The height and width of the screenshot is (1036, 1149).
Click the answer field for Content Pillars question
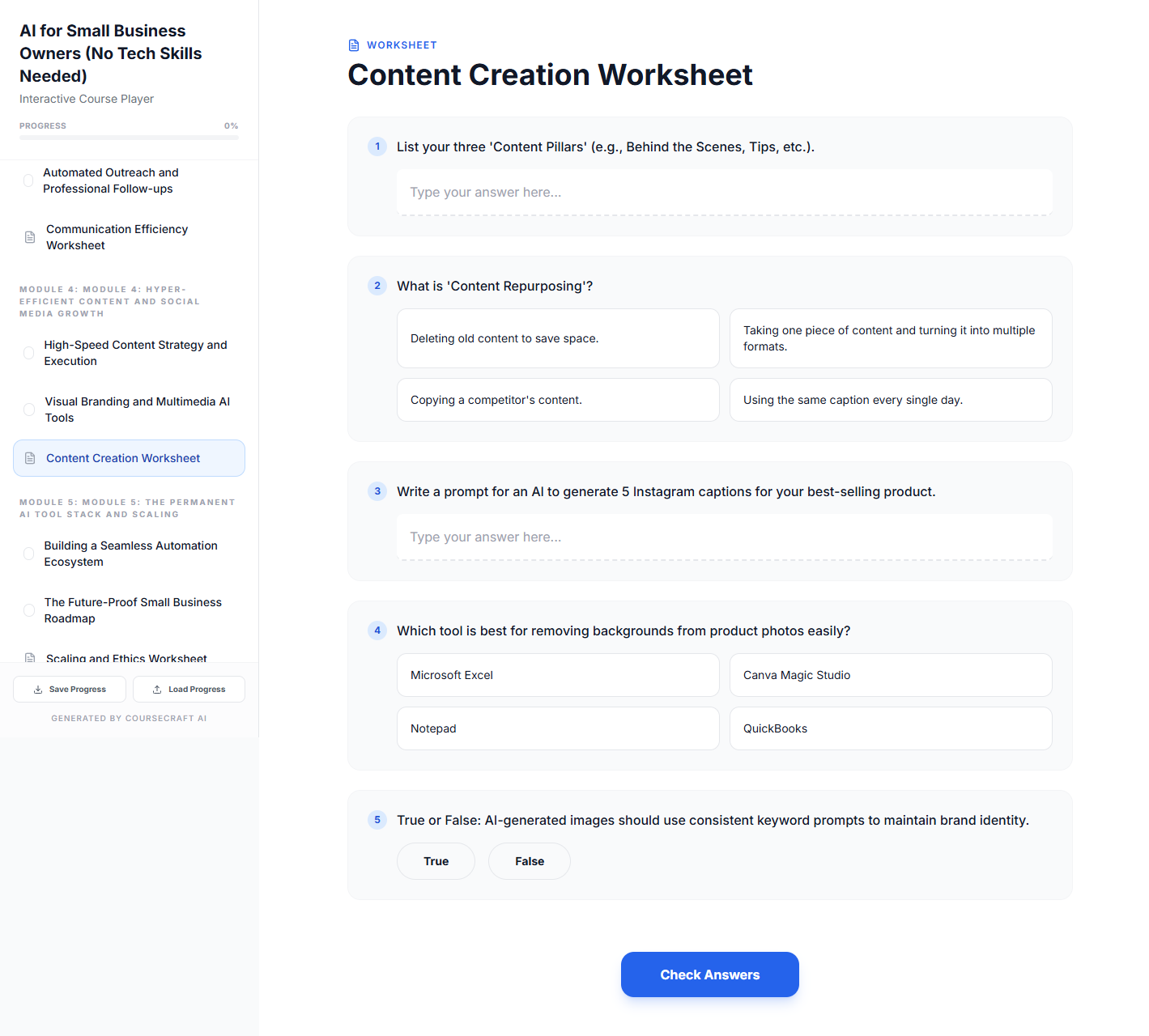click(723, 192)
